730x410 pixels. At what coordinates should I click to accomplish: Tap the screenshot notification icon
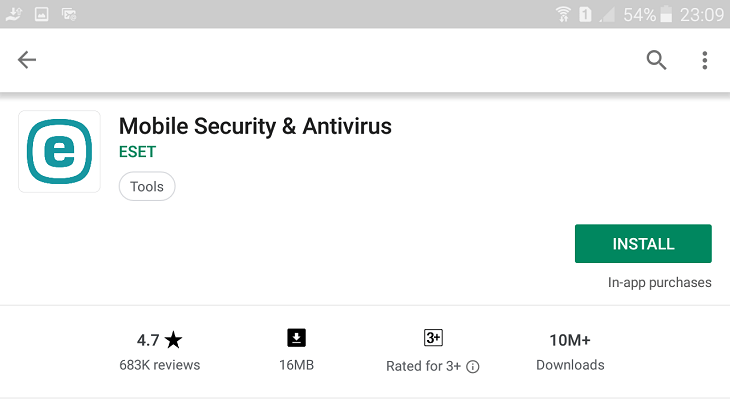[41, 14]
